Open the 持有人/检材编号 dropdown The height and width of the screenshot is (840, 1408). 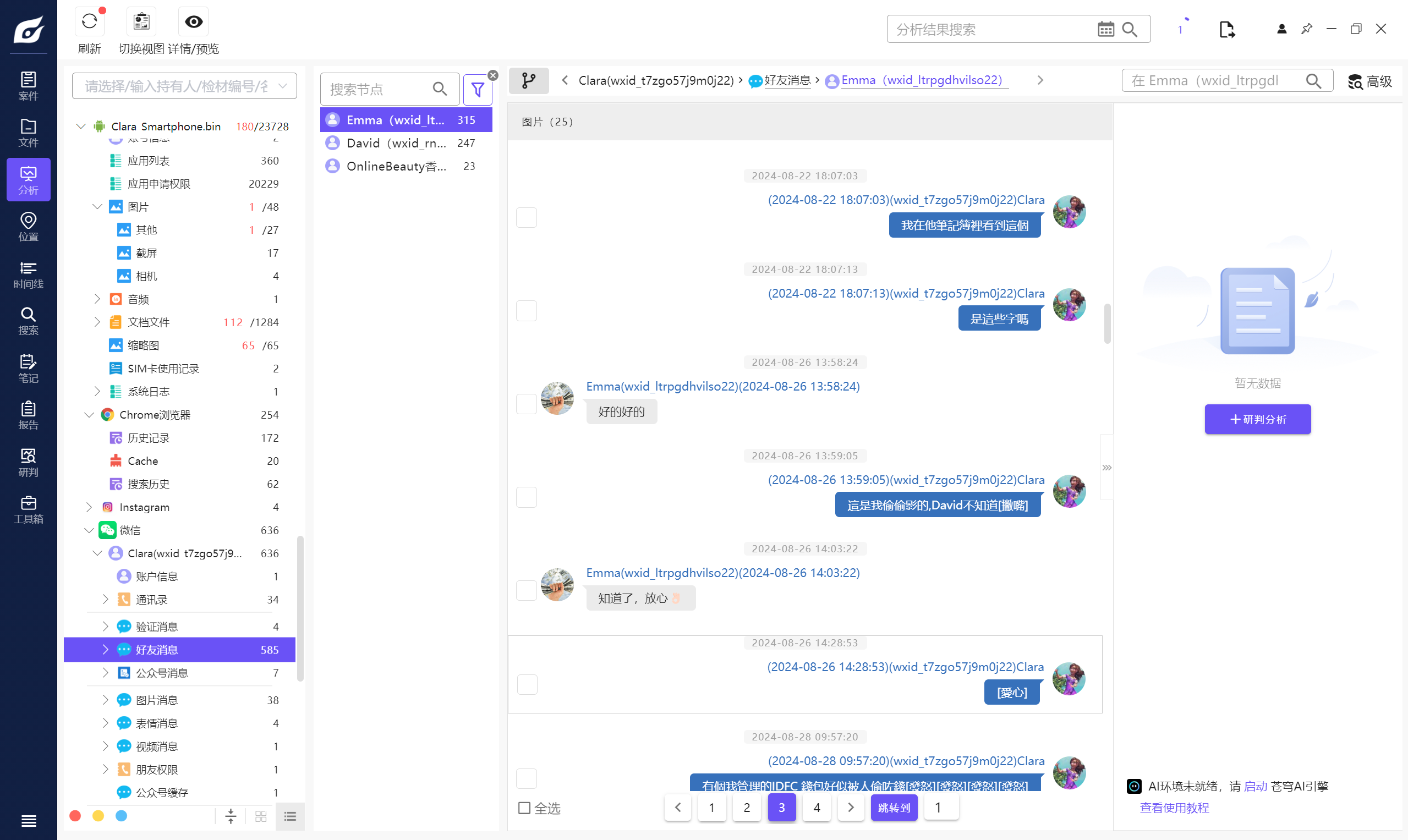click(x=184, y=86)
